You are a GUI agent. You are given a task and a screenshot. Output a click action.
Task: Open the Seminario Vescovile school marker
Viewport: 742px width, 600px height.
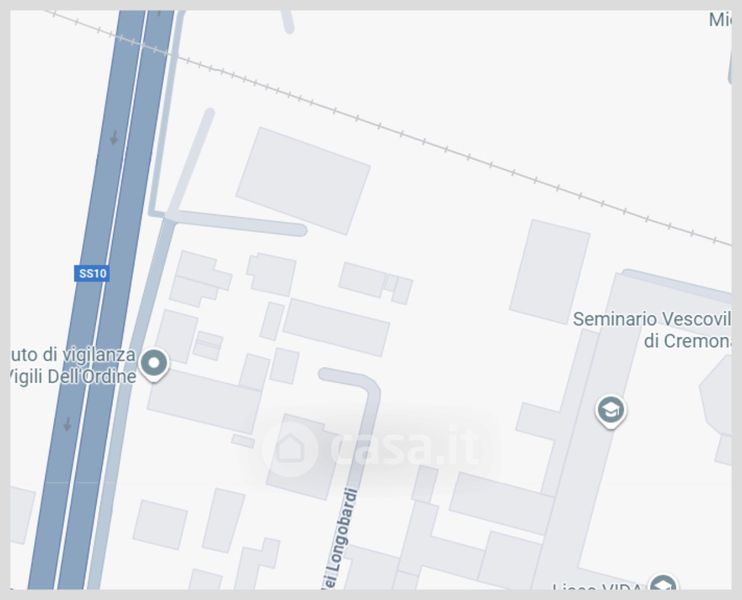click(x=610, y=411)
